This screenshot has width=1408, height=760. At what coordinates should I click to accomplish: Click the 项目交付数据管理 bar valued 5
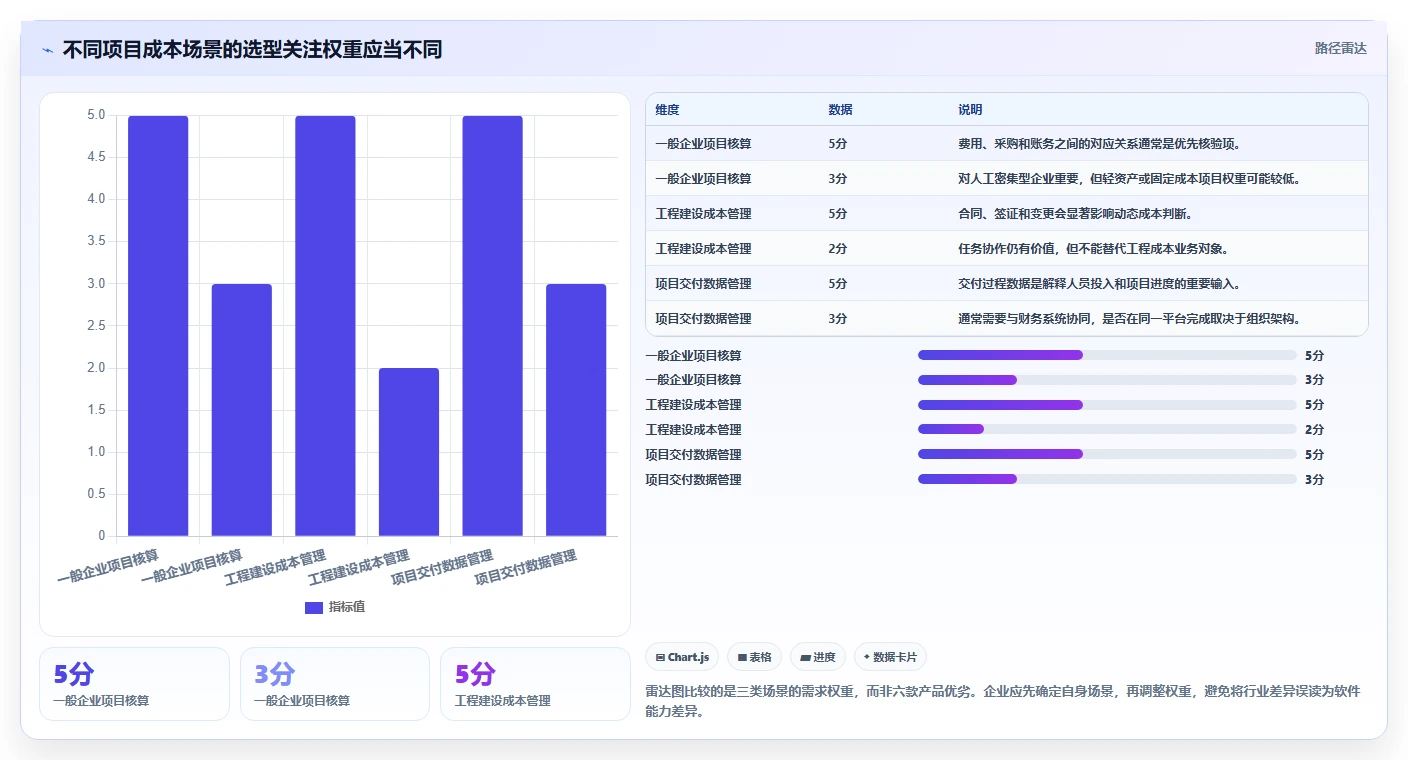tap(492, 326)
